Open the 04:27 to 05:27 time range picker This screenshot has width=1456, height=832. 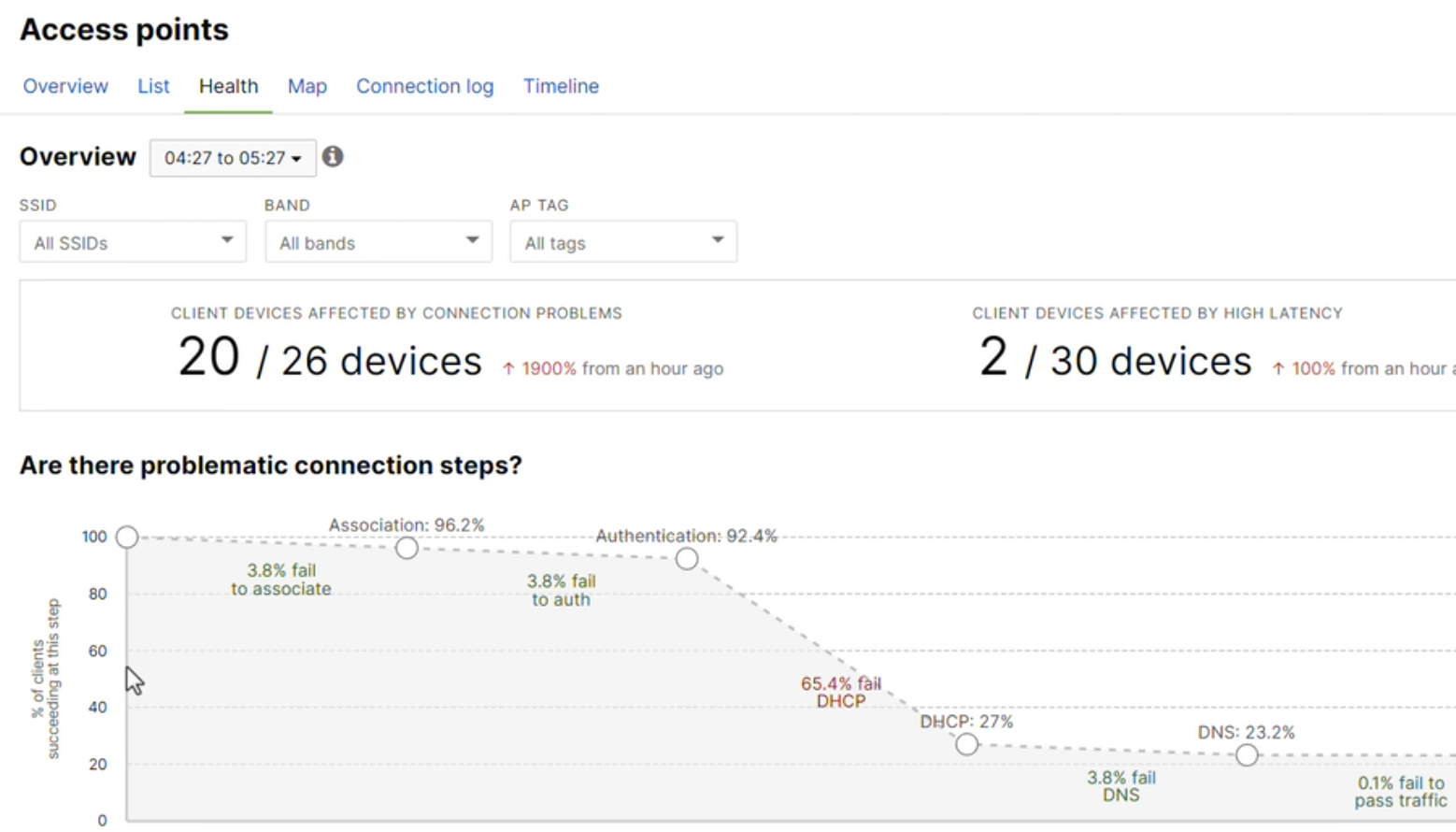233,158
